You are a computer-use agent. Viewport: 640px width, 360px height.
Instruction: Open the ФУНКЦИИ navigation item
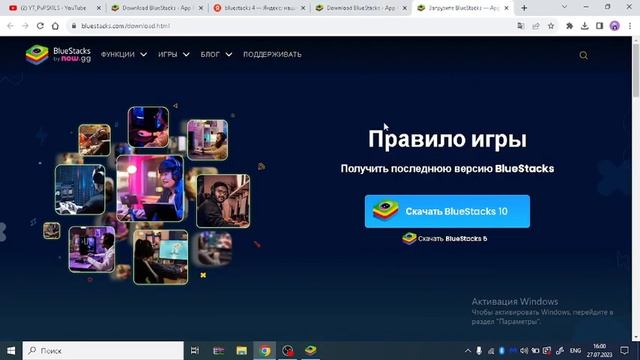click(118, 54)
